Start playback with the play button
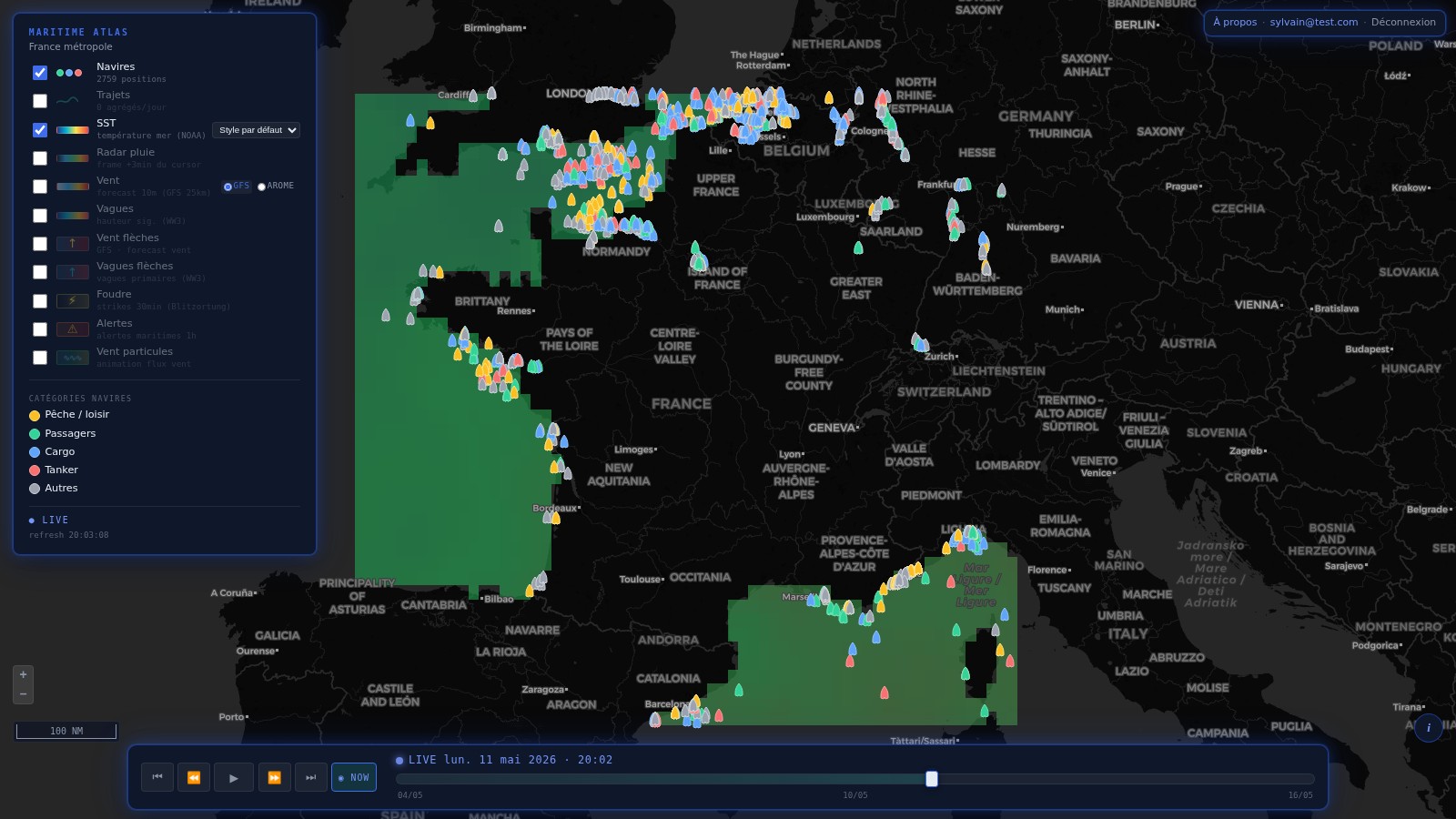The width and height of the screenshot is (1456, 819). click(234, 777)
